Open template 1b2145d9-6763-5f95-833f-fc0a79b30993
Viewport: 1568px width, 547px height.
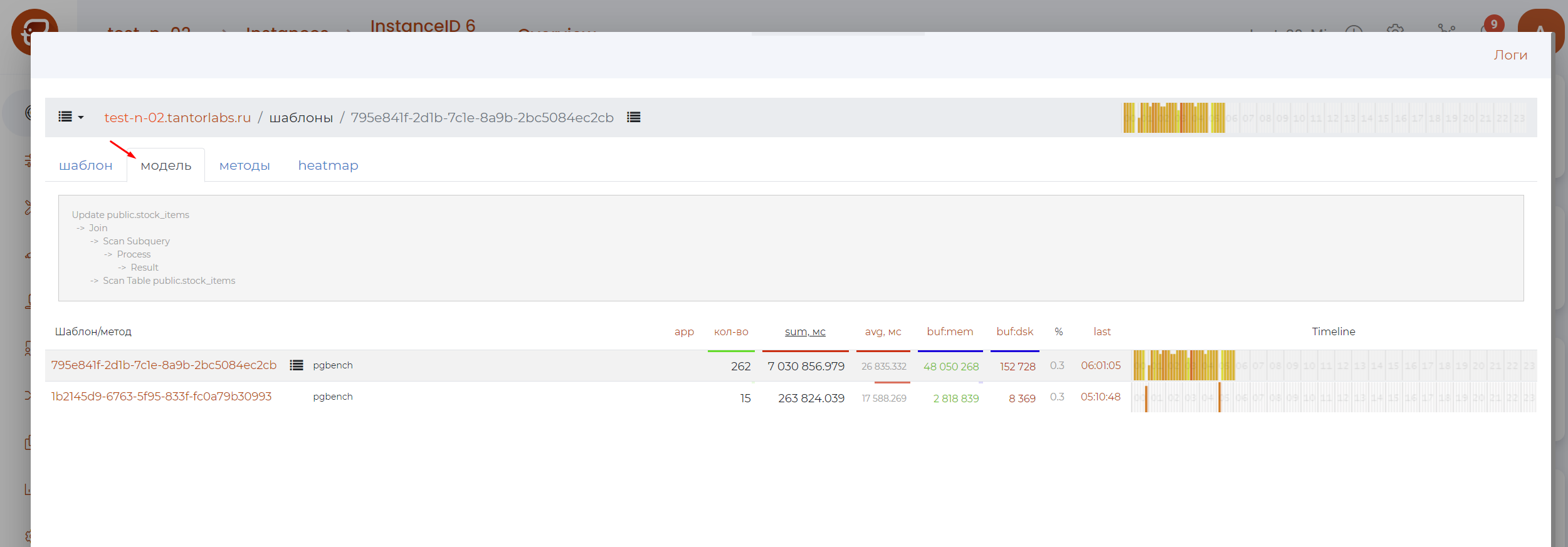(161, 397)
